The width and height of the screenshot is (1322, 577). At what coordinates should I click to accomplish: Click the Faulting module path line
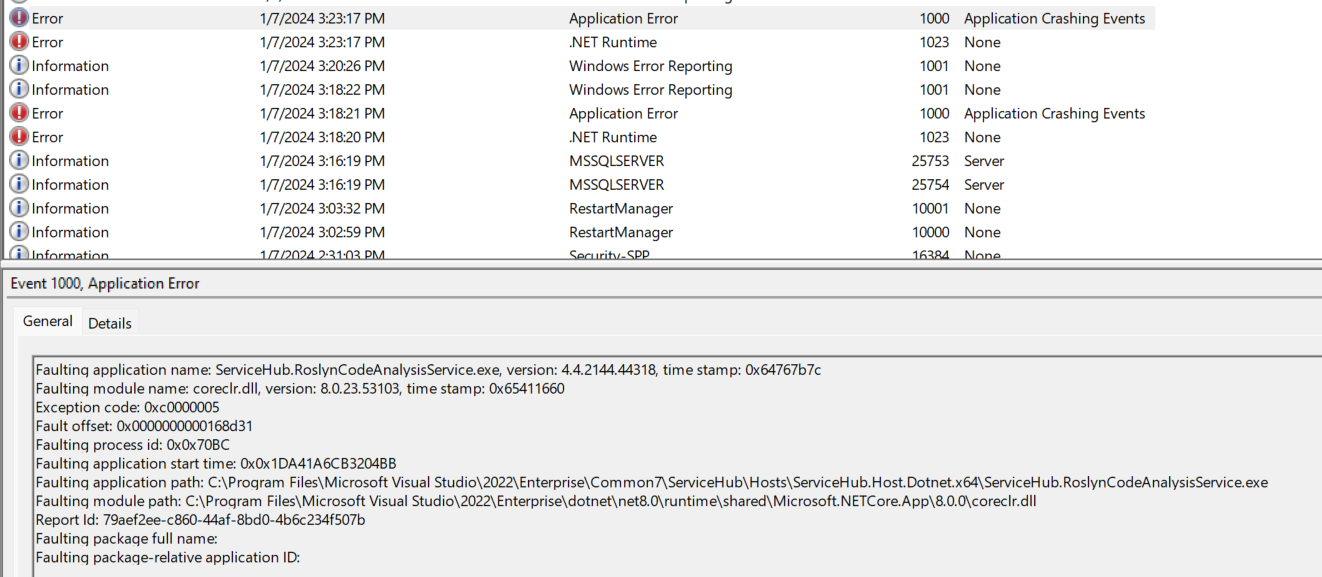pos(536,501)
